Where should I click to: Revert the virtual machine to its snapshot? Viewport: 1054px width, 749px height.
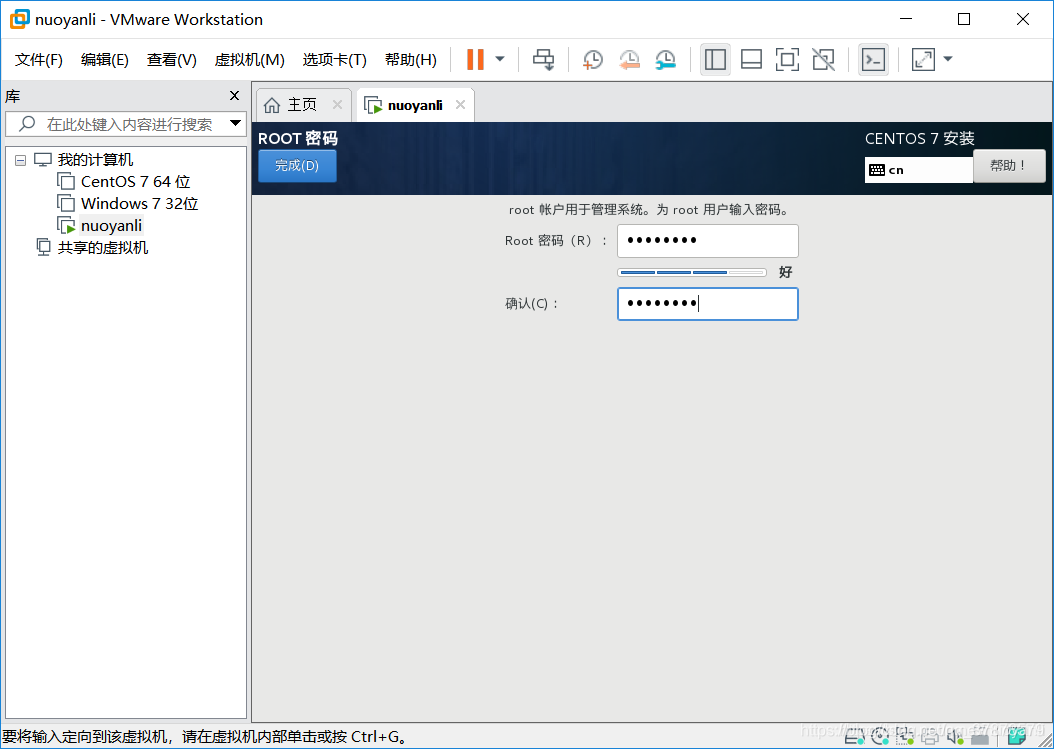tap(629, 59)
